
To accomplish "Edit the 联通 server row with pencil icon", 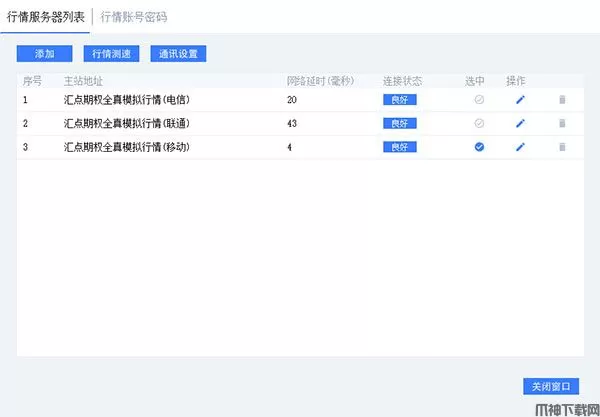I will [x=520, y=124].
